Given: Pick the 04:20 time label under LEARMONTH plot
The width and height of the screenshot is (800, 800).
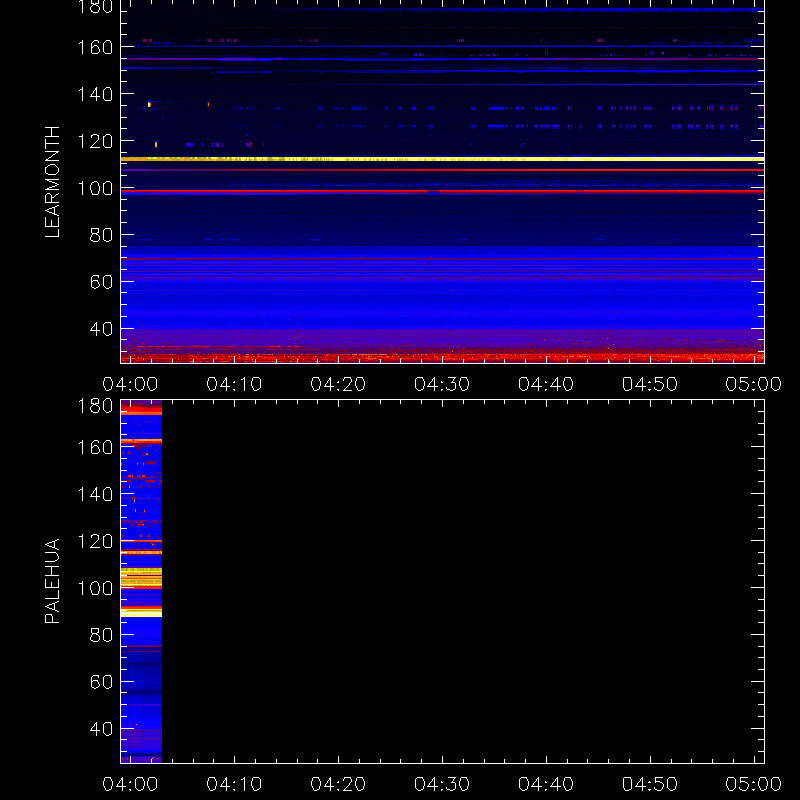Looking at the screenshot, I should click(x=338, y=384).
